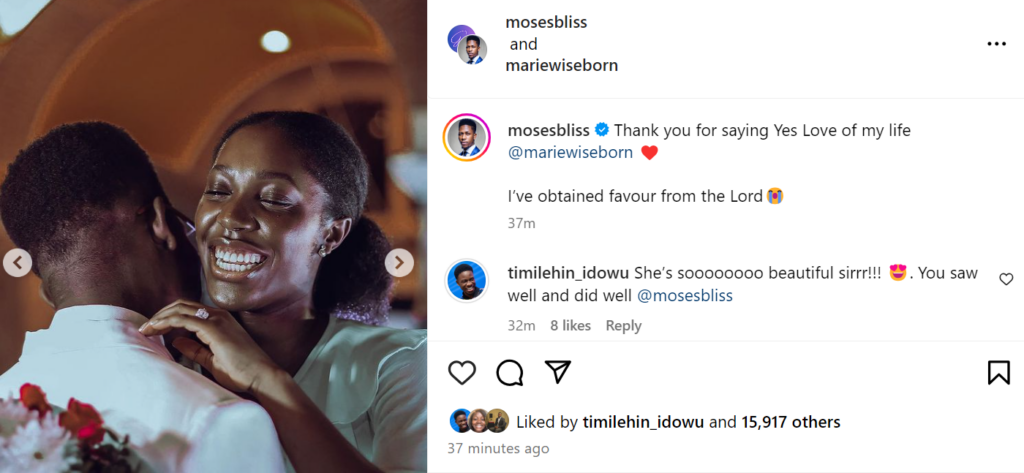1024x473 pixels.
Task: Open timilehin_idowu's comment profile picture
Action: [466, 281]
